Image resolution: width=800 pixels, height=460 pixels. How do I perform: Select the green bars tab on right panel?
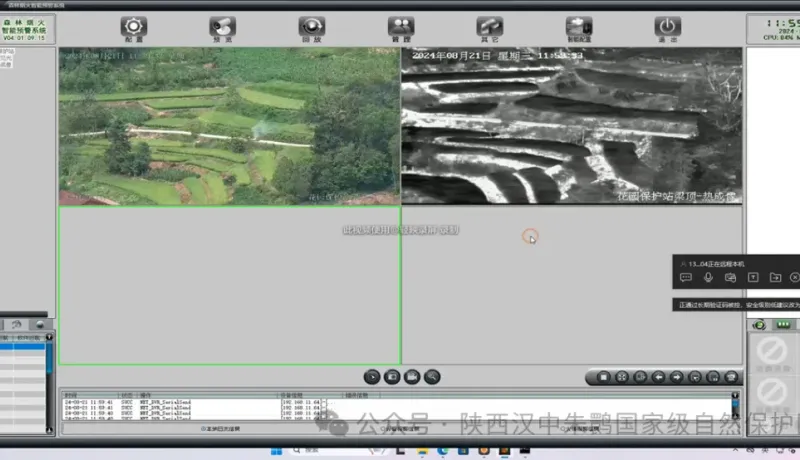pos(783,325)
